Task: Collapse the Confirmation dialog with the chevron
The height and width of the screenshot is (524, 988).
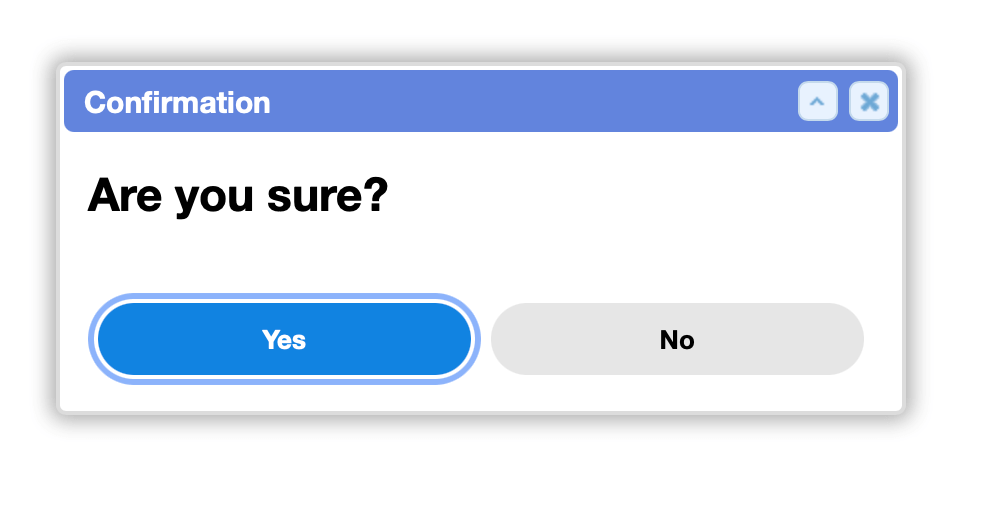Action: click(x=817, y=101)
